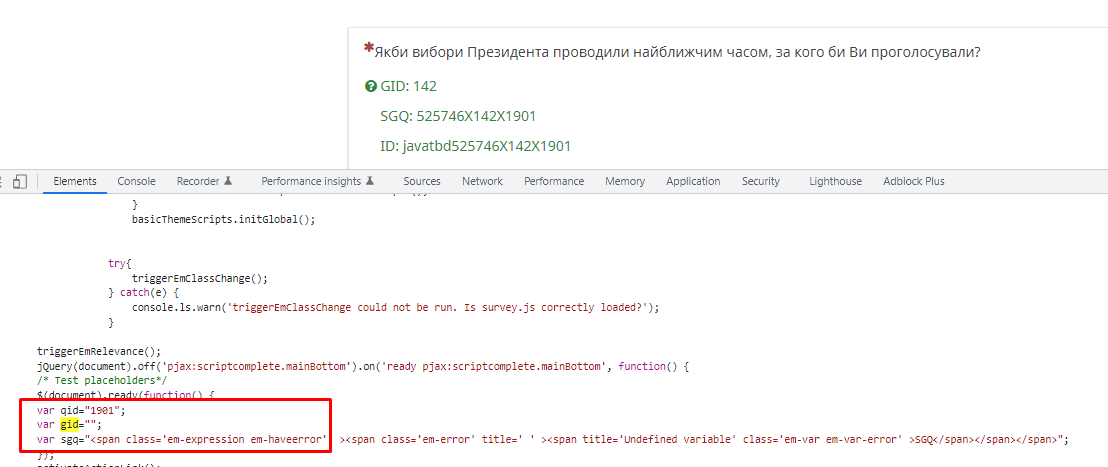Open the Sources panel tab
This screenshot has height=467, width=1108.
[422, 181]
